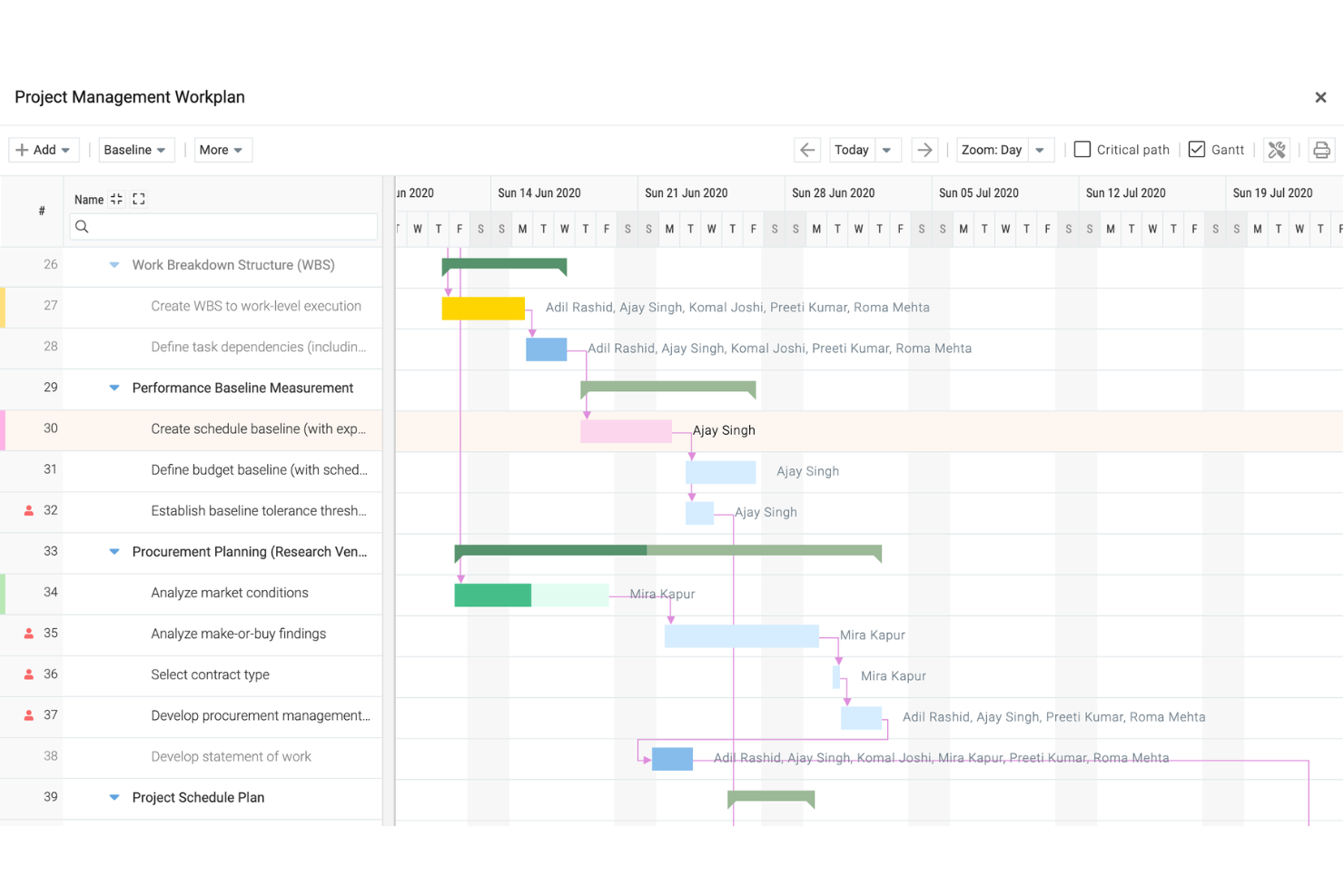Click the Today button

852,149
